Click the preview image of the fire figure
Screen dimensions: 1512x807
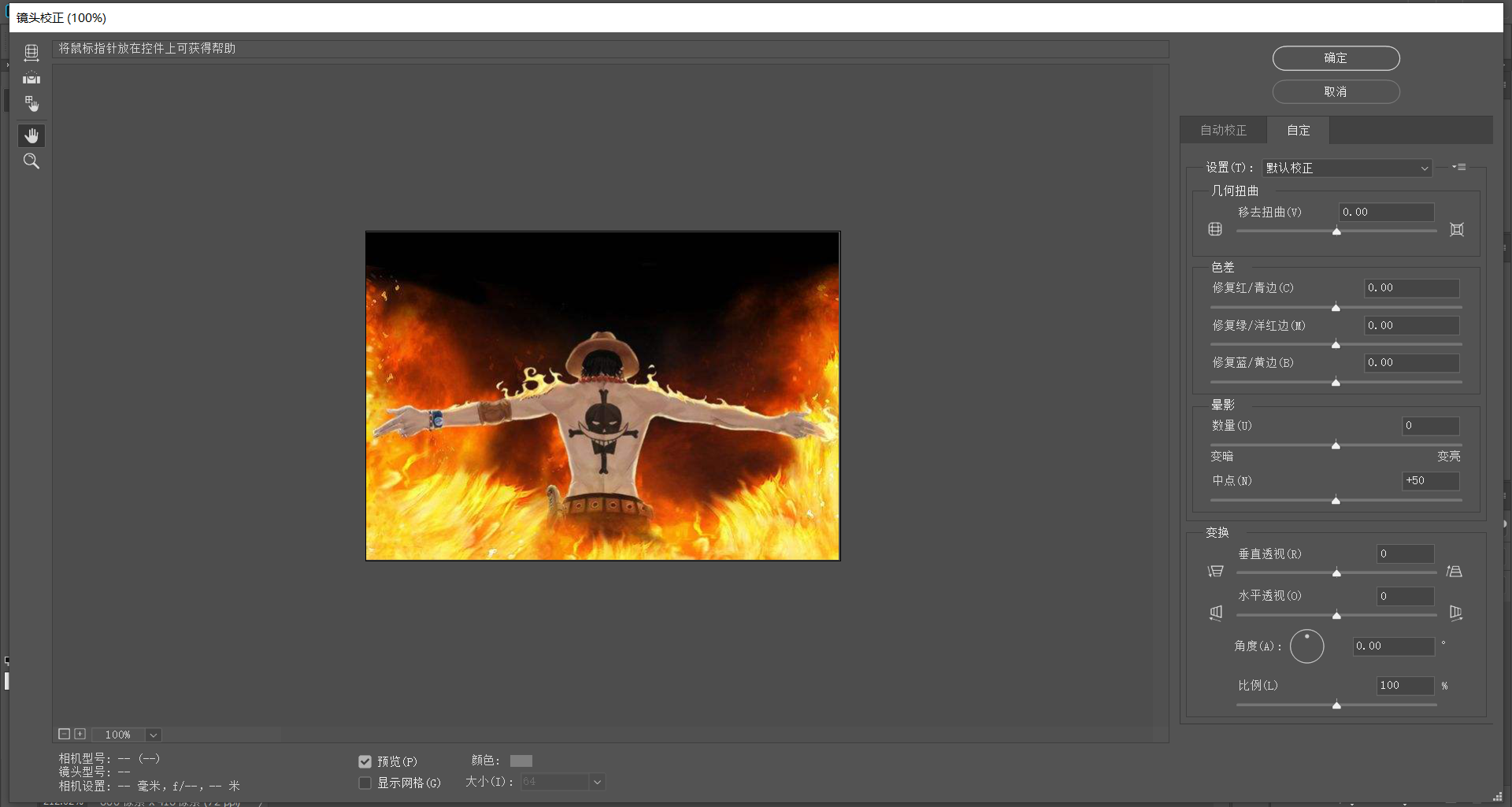pos(602,395)
